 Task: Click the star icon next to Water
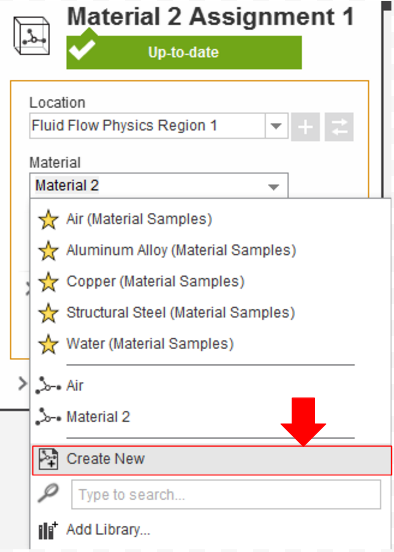48,344
